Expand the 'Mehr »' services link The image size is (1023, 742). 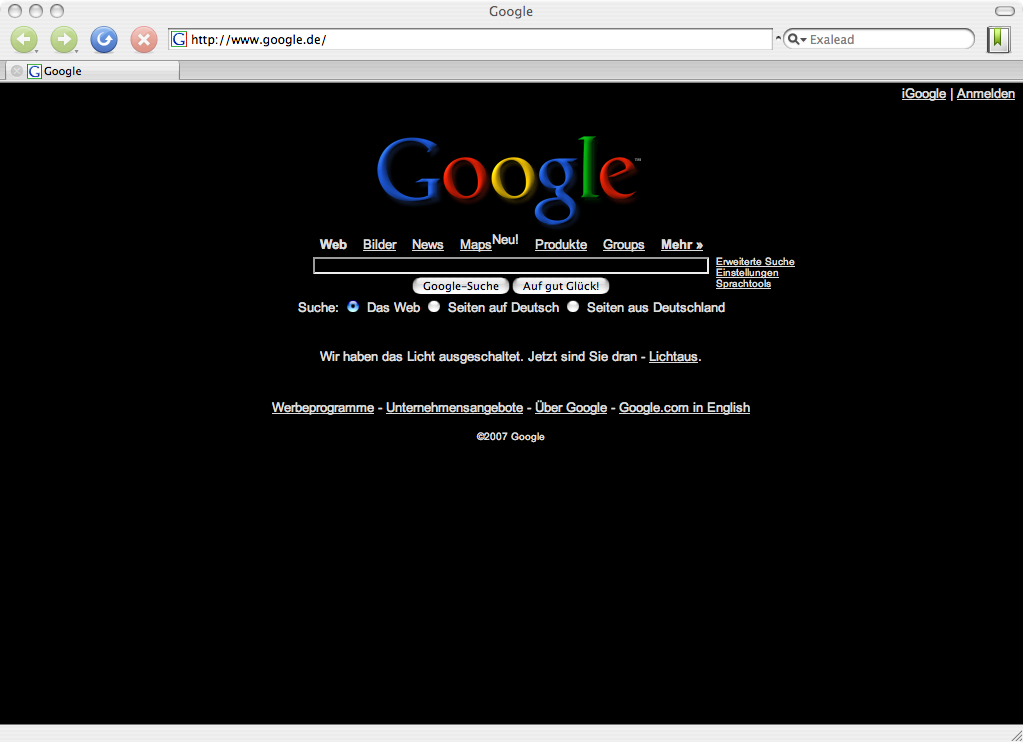(682, 245)
